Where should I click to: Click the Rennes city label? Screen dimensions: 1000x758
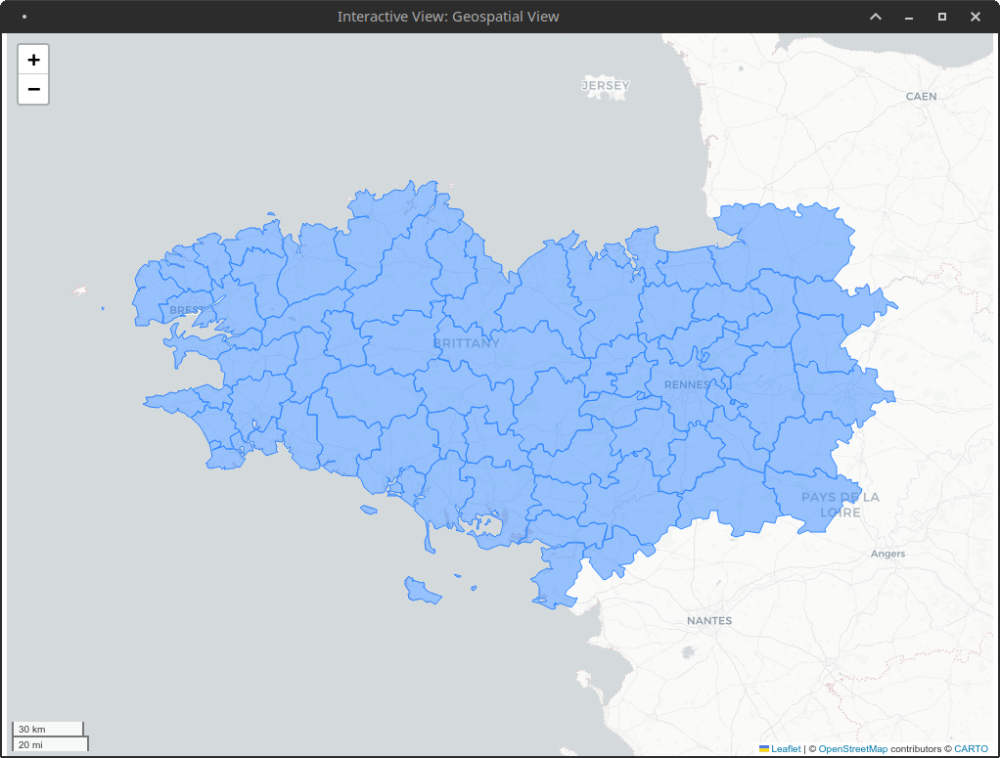pyautogui.click(x=686, y=385)
